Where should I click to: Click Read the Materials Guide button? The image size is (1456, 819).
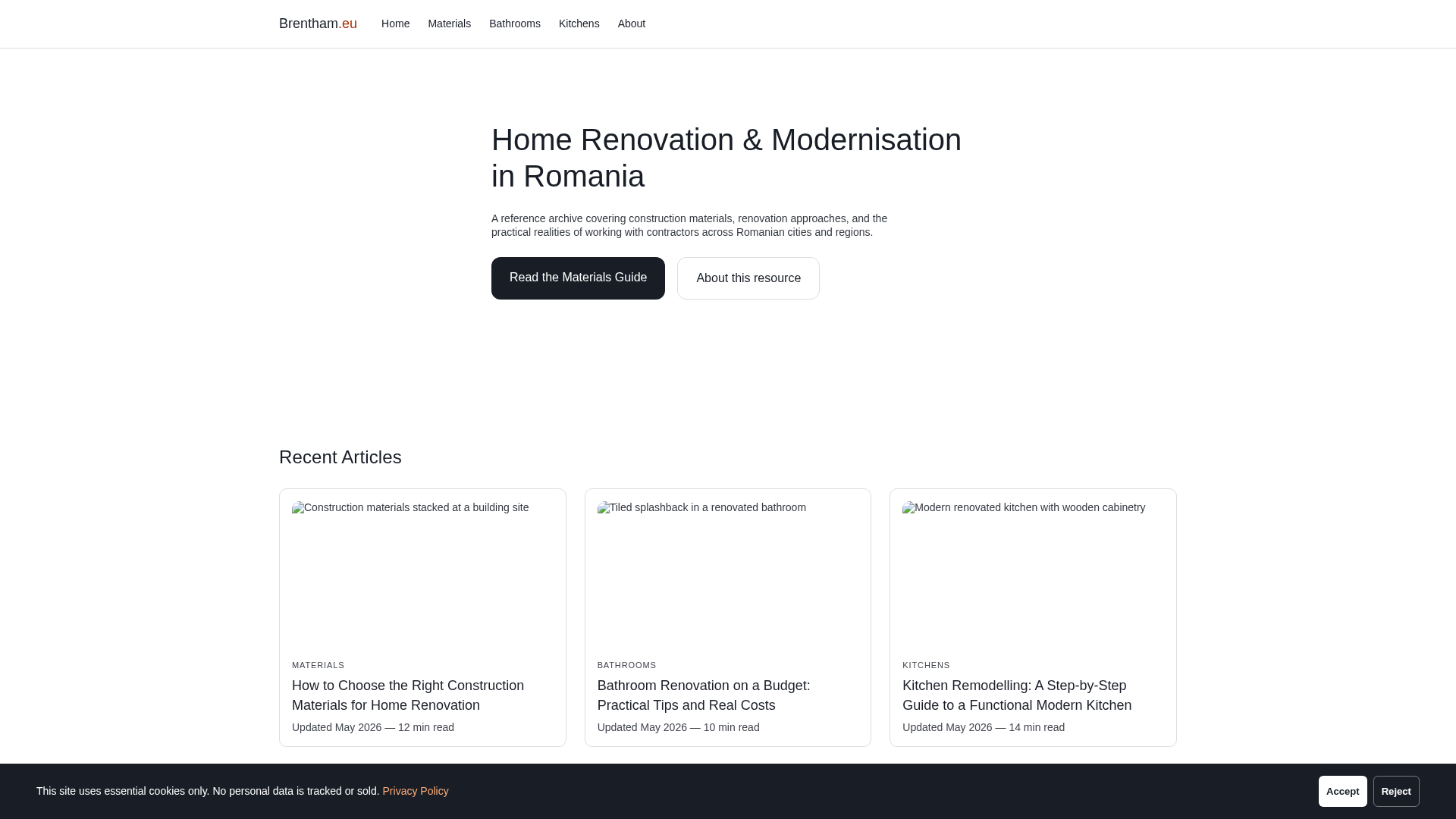[x=578, y=278]
